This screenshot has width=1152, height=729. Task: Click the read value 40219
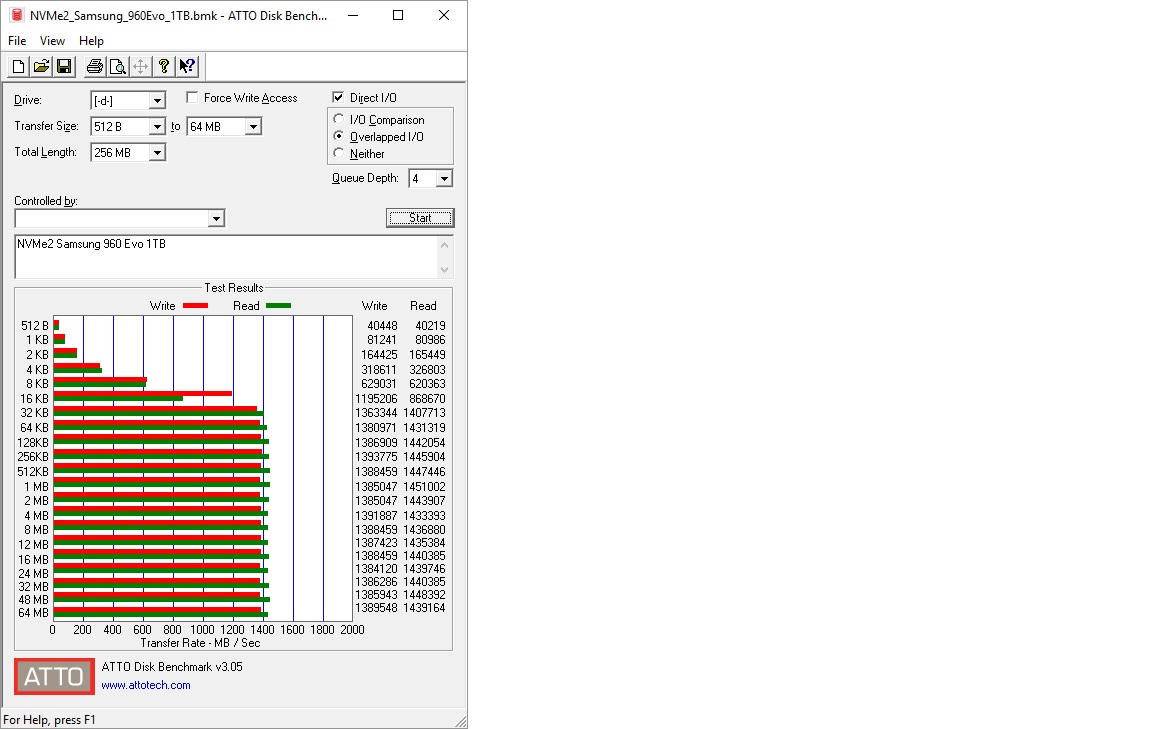tap(431, 326)
